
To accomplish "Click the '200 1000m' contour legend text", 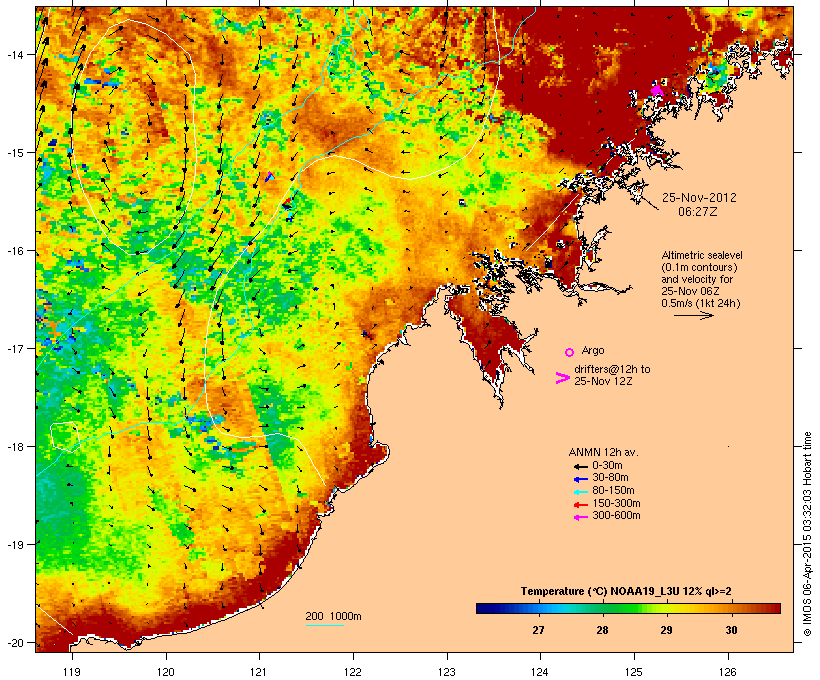I will (x=333, y=616).
